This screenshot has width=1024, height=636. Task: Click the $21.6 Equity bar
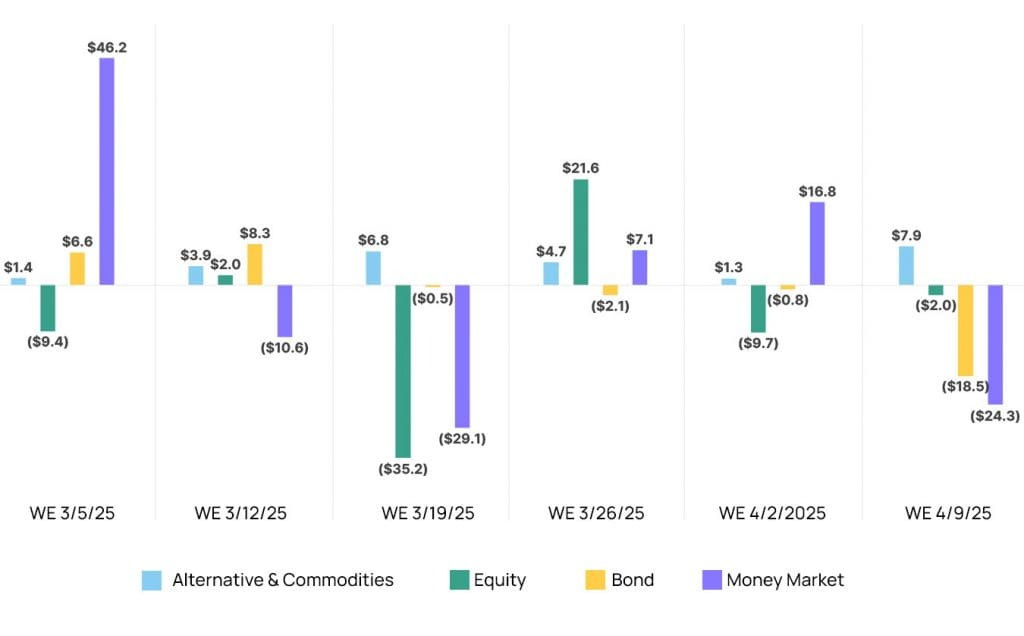[581, 232]
